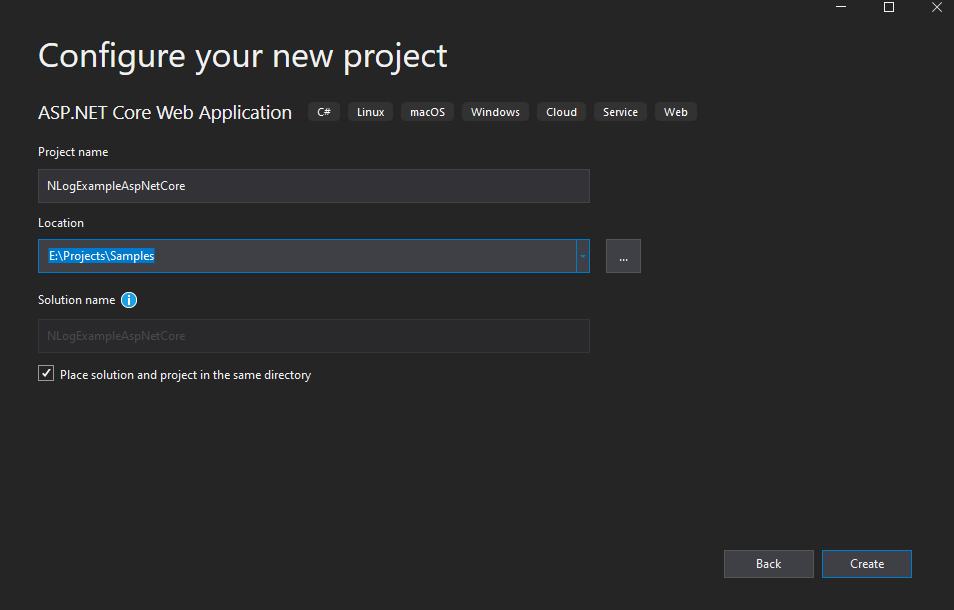Maximize the configure project window

[889, 7]
